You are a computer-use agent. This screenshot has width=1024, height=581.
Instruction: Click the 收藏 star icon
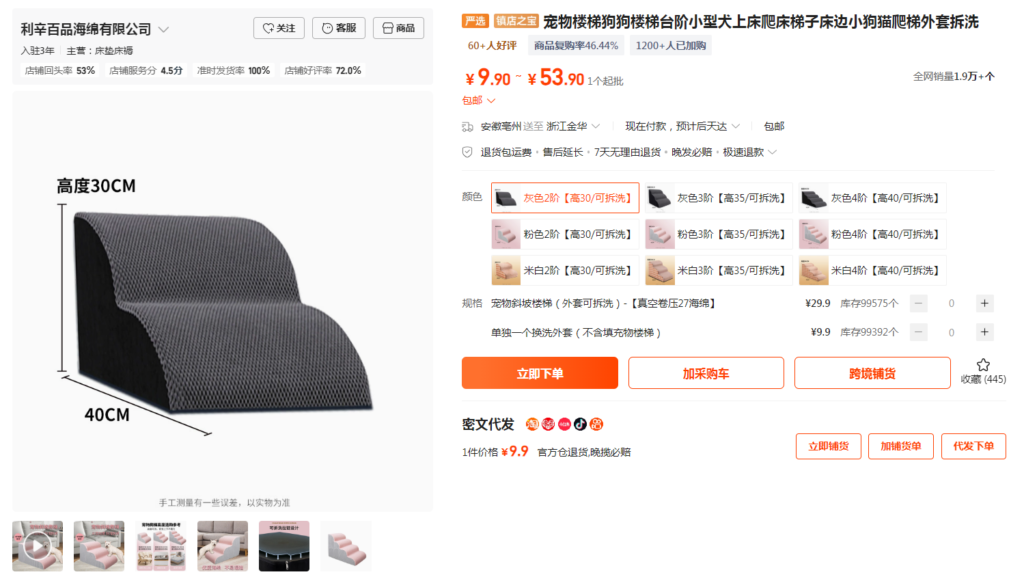[983, 365]
